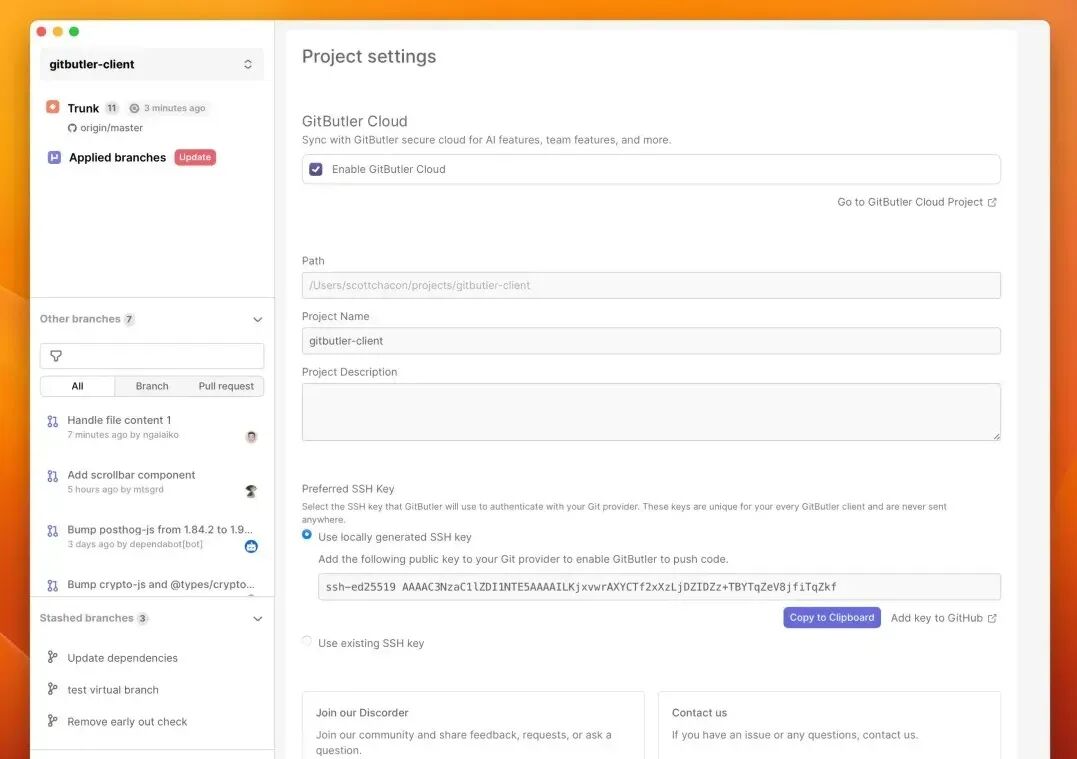Switch to the Branch filter tab
This screenshot has width=1077, height=759.
click(152, 386)
